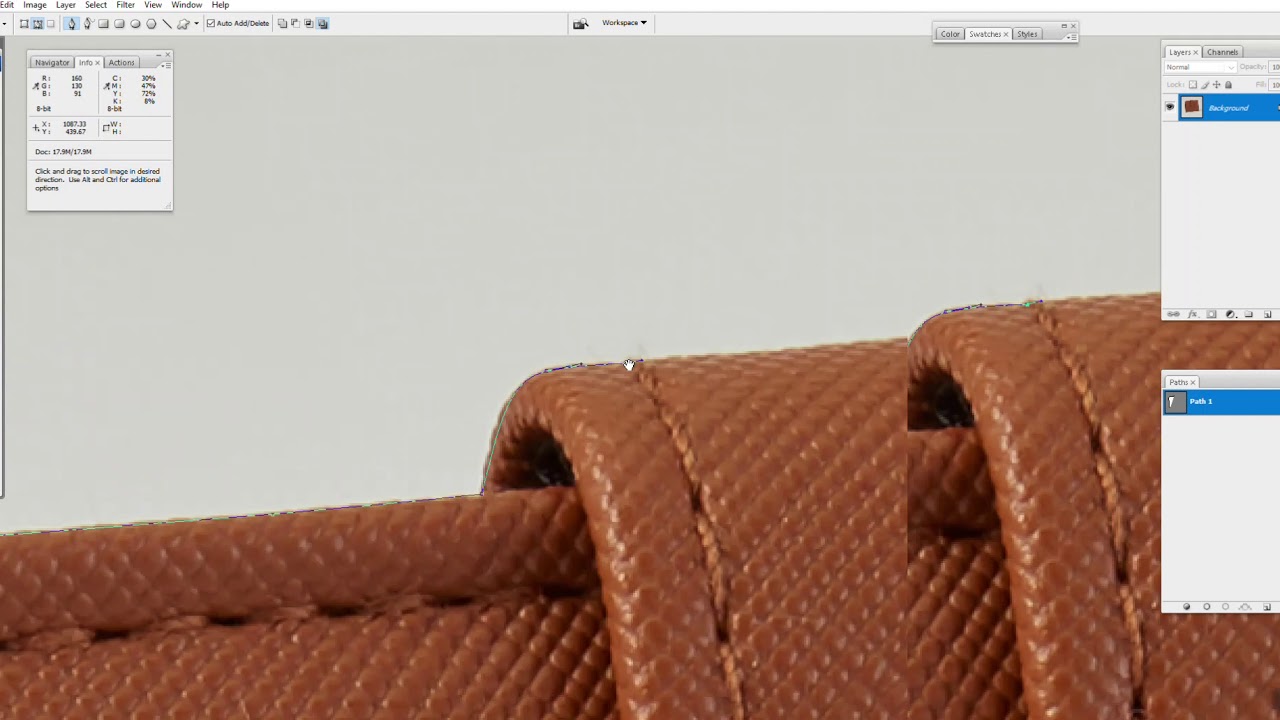Make work path from selection icon

1245,606
